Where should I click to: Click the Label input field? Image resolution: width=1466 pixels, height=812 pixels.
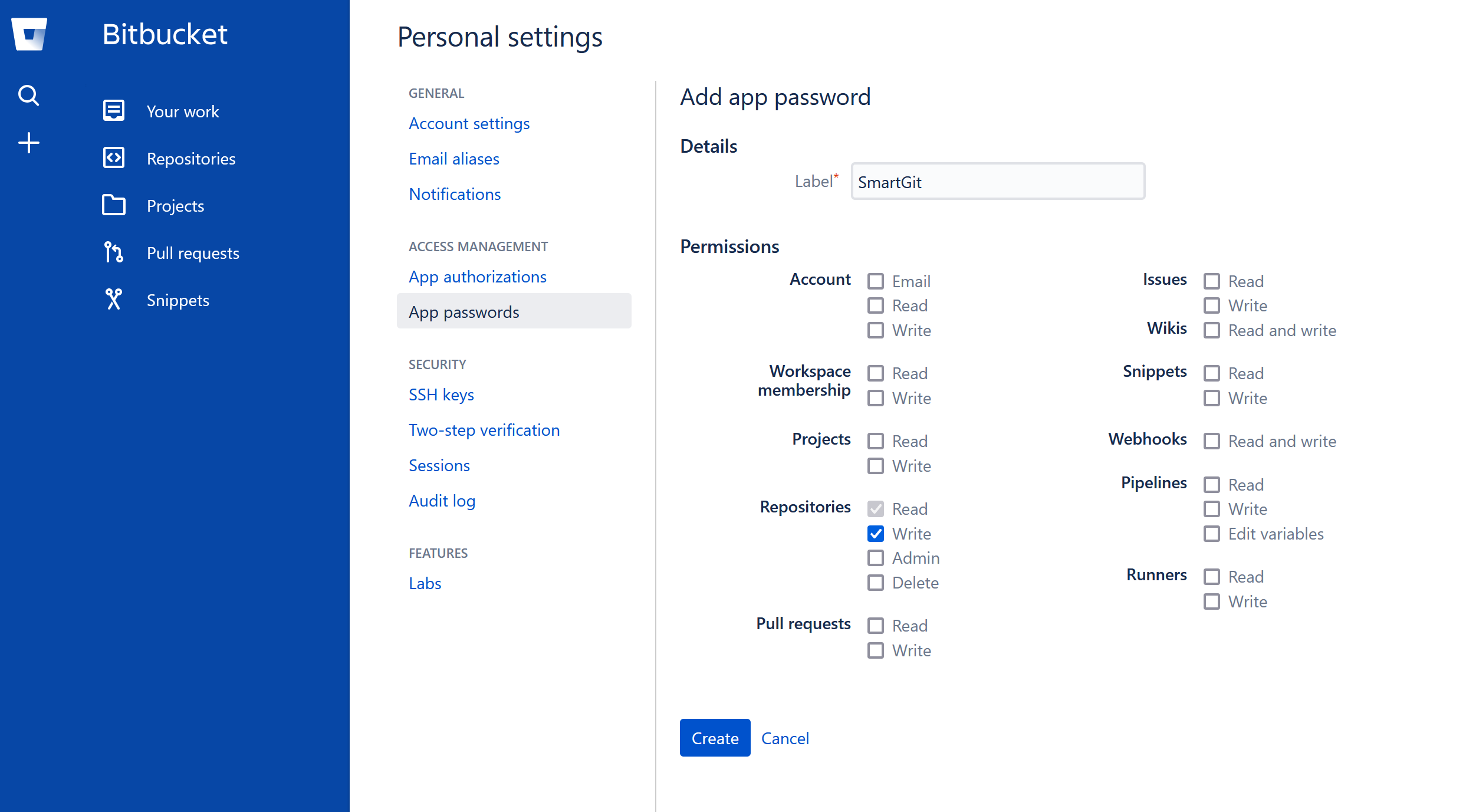click(x=997, y=181)
